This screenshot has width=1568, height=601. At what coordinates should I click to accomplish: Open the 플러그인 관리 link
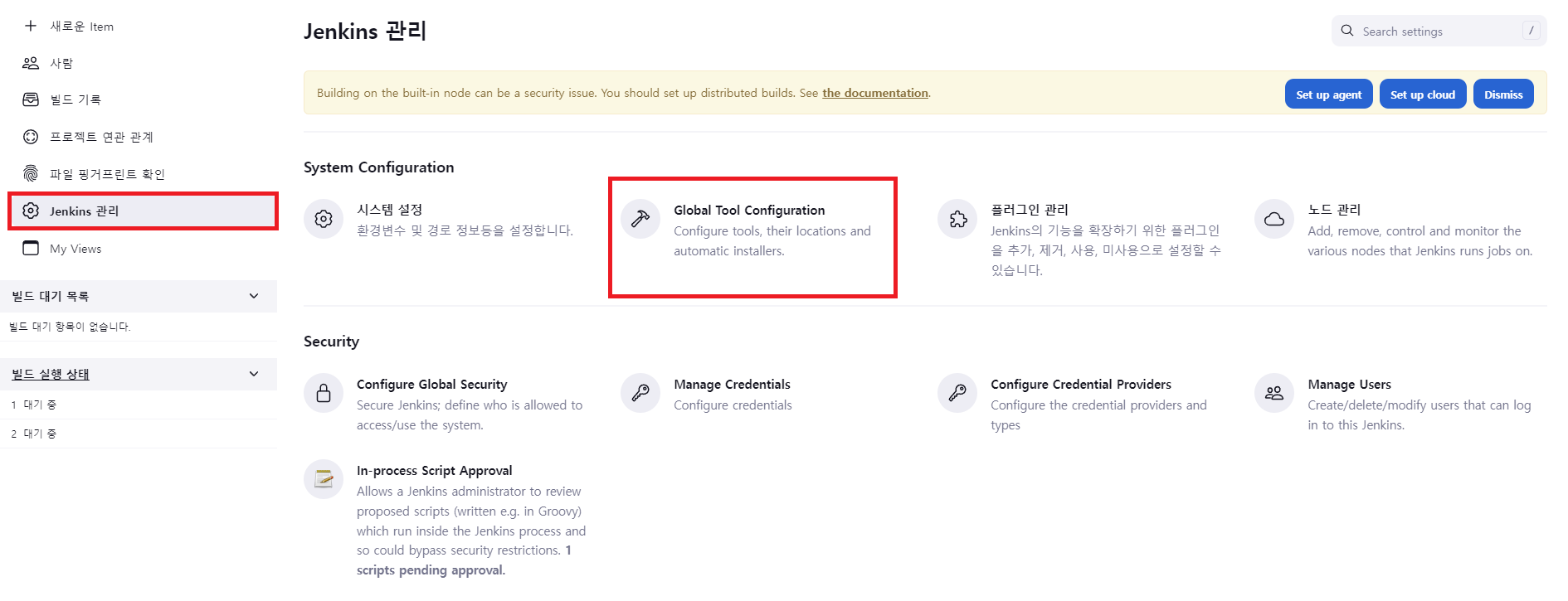[x=1030, y=210]
